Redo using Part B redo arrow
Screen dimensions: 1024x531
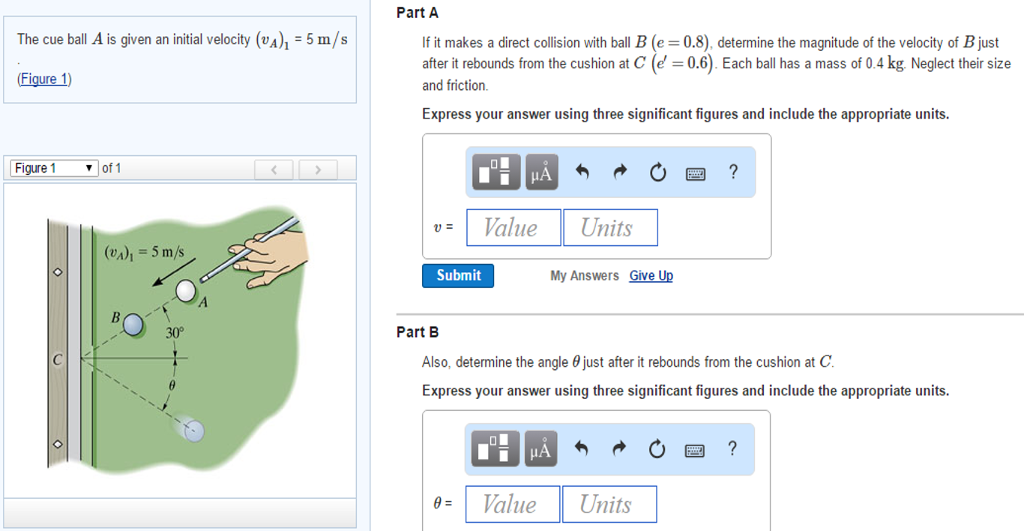coord(619,450)
